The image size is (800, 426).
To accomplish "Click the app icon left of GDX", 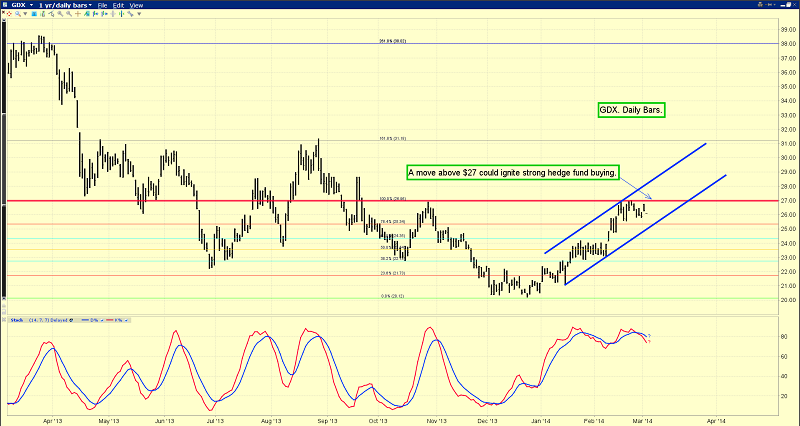I will tap(5, 5).
